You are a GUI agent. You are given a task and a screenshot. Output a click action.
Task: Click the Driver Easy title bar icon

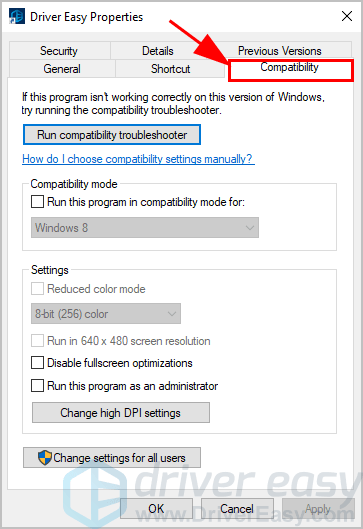click(17, 17)
